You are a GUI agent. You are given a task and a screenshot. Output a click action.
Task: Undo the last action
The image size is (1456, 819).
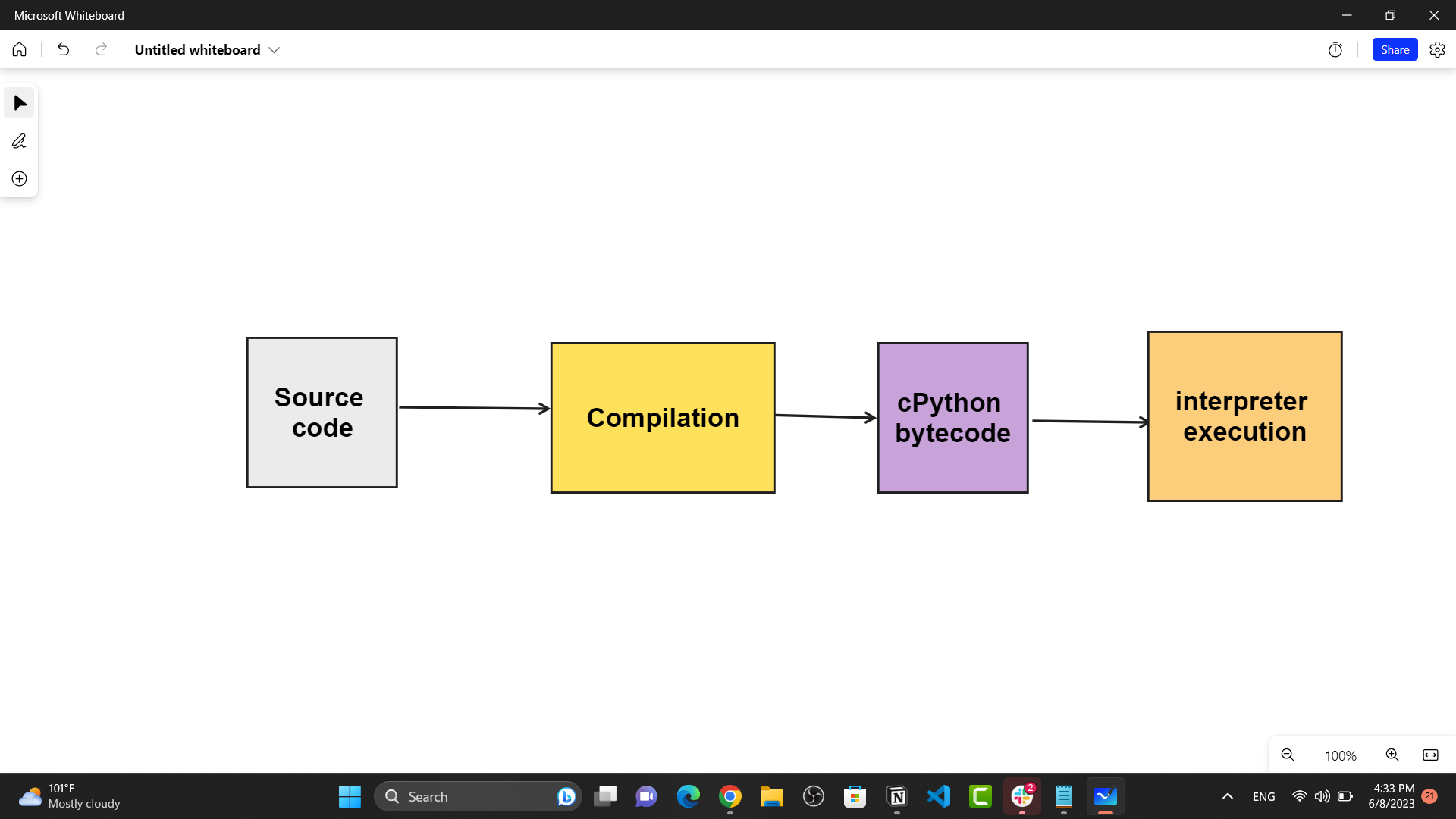pyautogui.click(x=64, y=50)
